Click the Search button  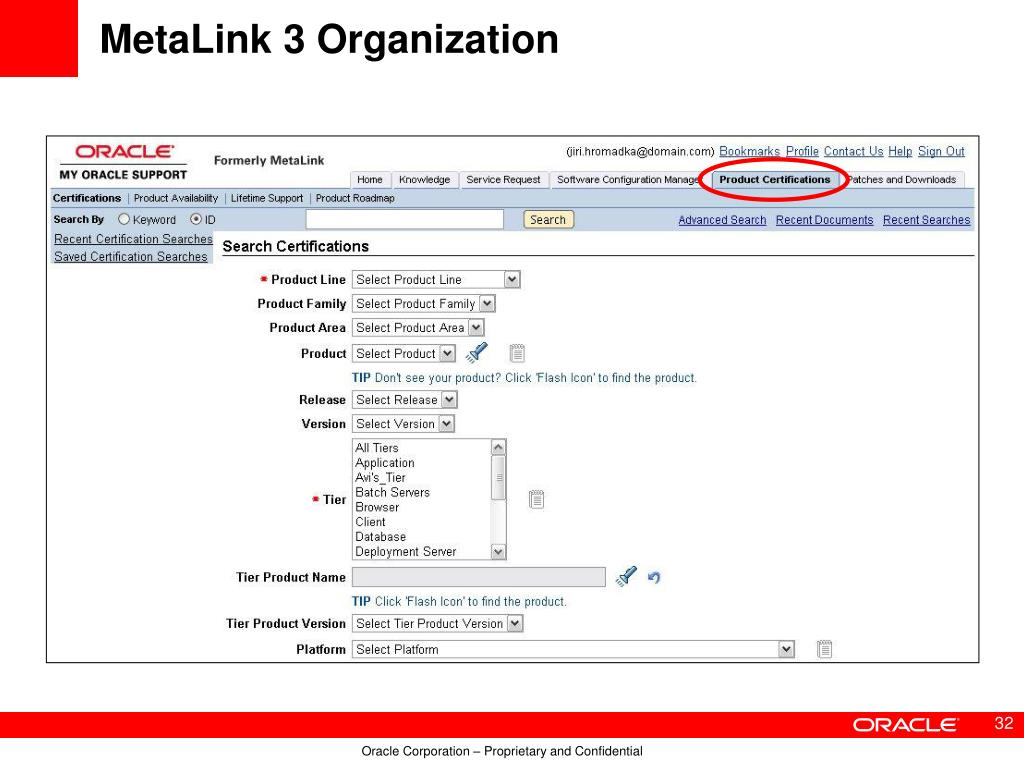pos(548,219)
